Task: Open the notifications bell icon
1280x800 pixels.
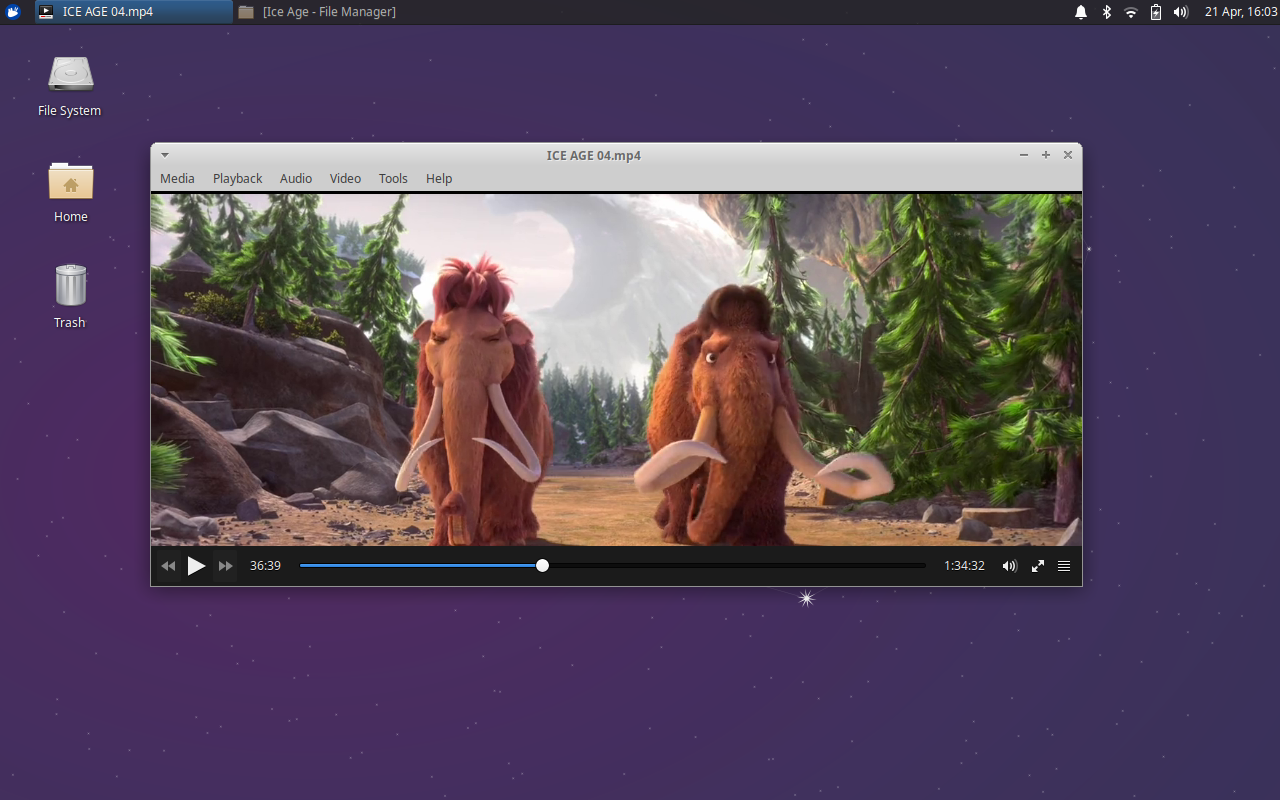Action: point(1081,12)
